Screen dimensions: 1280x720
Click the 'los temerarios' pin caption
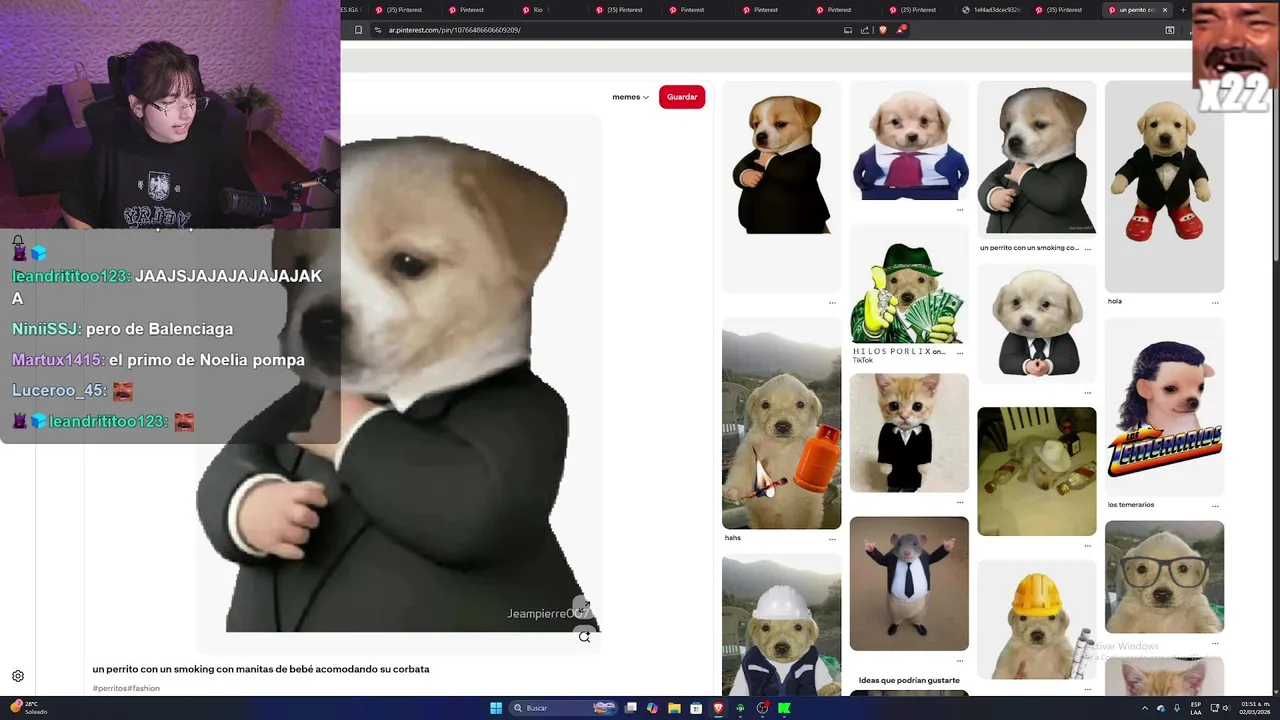[1131, 505]
